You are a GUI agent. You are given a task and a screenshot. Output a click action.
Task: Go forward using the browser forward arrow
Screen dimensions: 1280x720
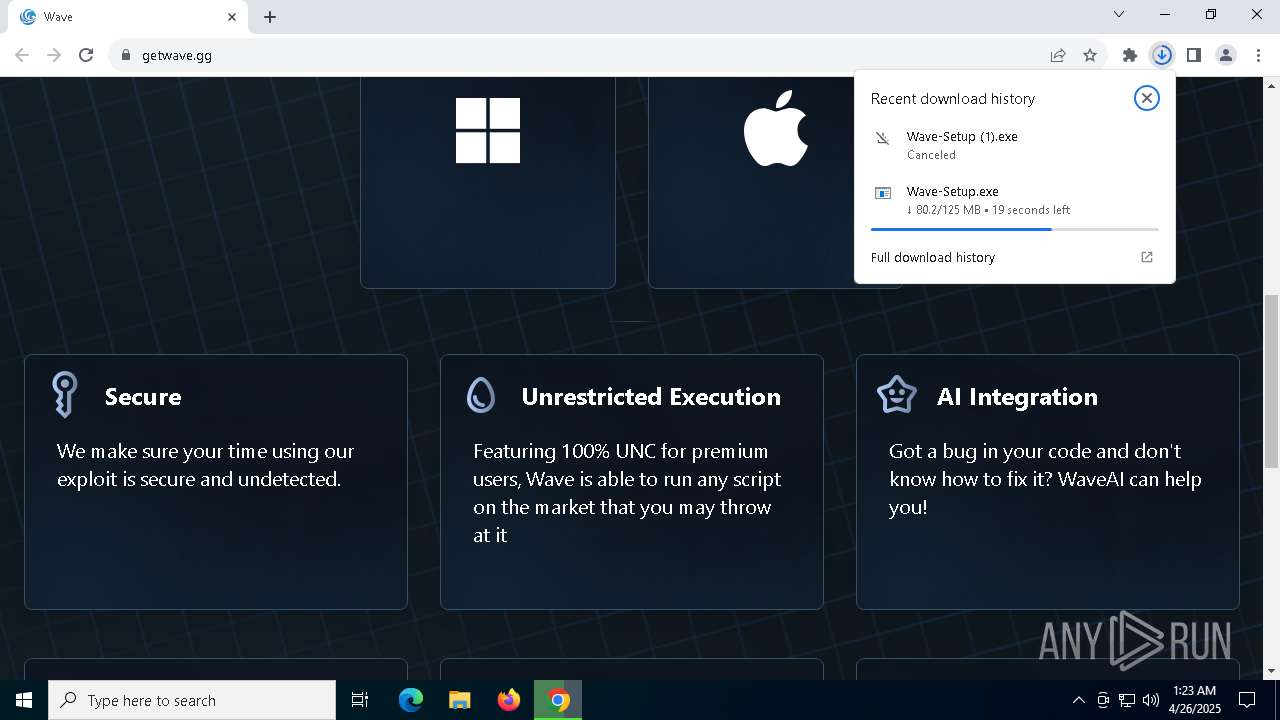coord(54,55)
